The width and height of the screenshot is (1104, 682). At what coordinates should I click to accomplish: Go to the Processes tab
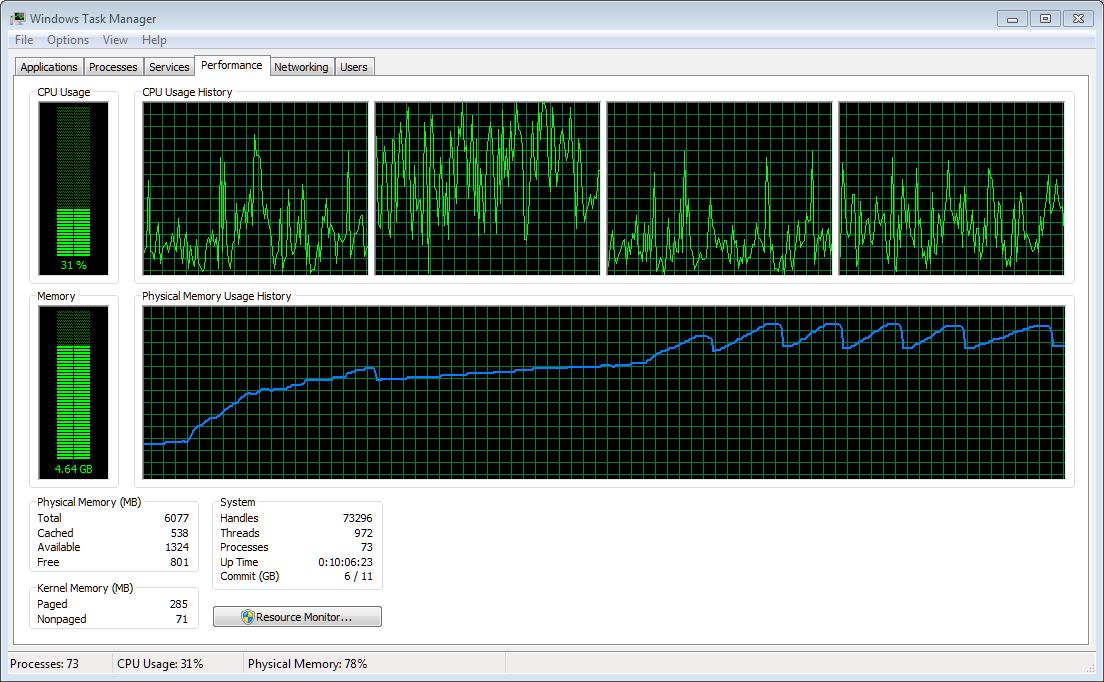[x=113, y=67]
